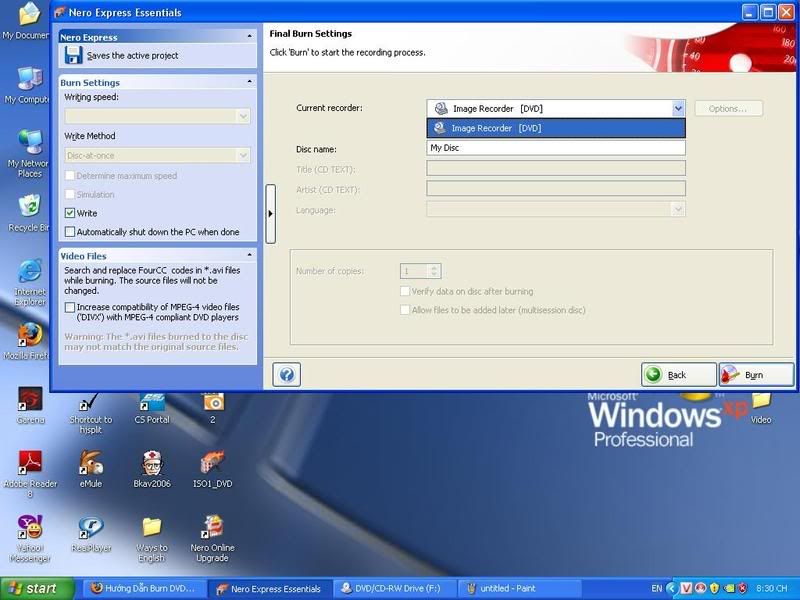Screen dimensions: 800x600
Task: Select the Internet Explorer desktop icon
Action: tap(30, 283)
